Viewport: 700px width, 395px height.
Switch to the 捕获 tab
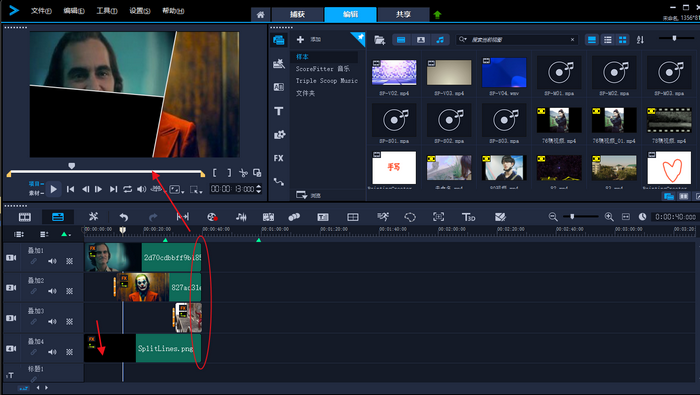pyautogui.click(x=297, y=14)
